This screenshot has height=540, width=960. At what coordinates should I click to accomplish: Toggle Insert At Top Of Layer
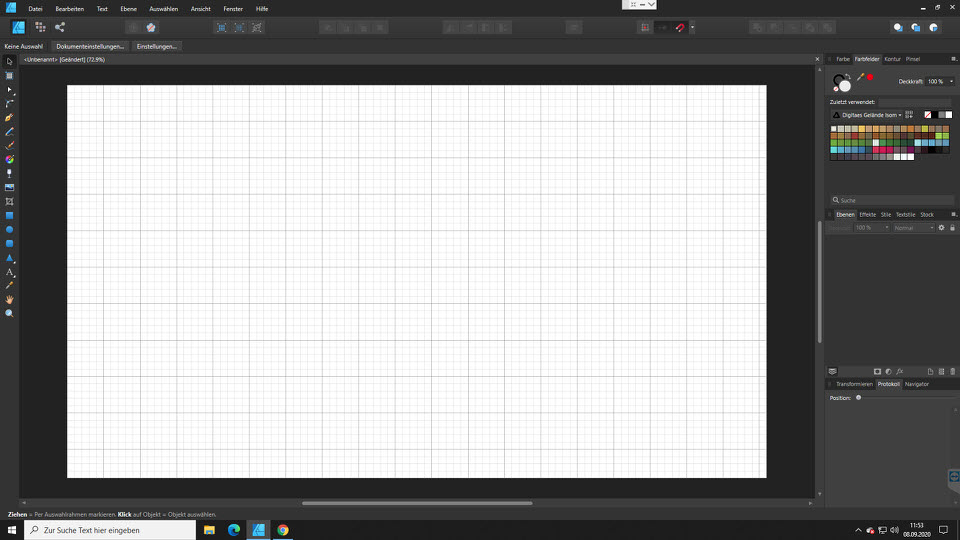pos(915,27)
